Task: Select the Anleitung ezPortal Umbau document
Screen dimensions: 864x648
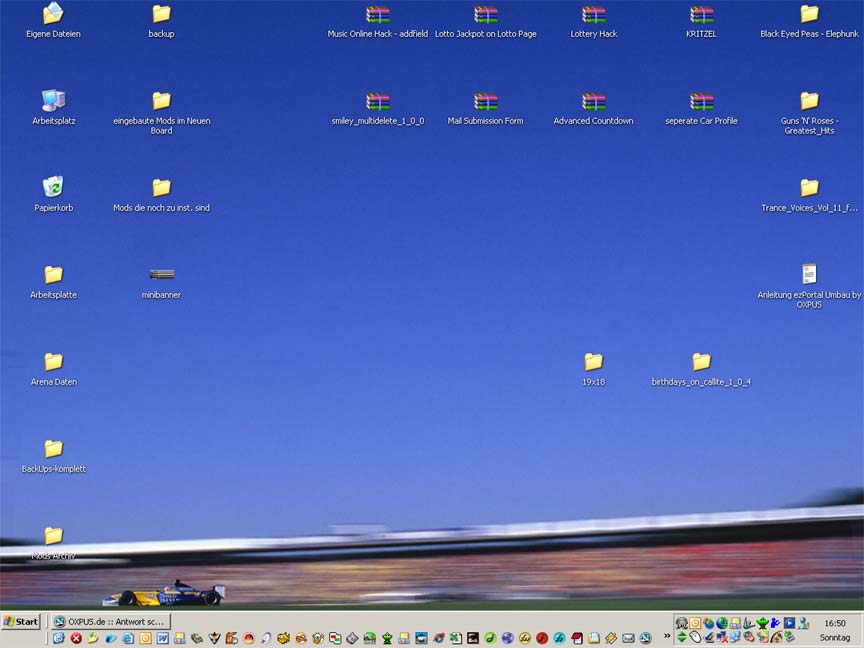Action: click(x=809, y=274)
